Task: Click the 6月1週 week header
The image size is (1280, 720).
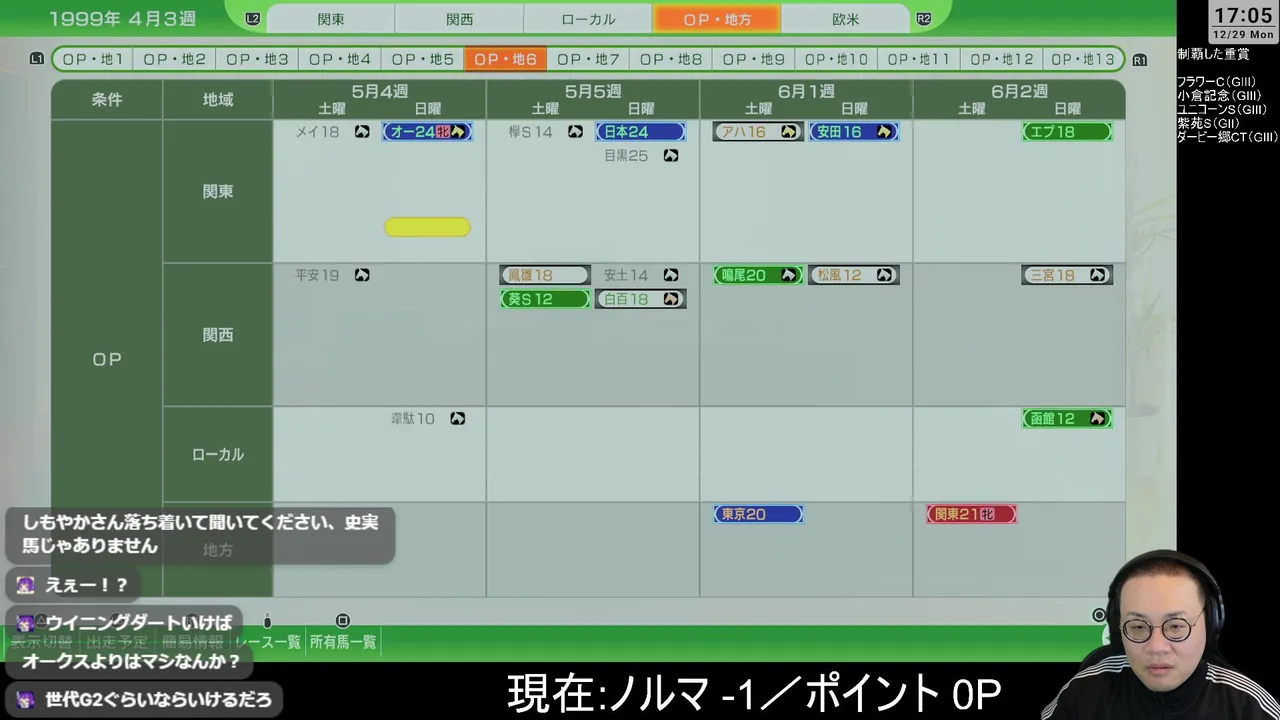Action: pos(806,91)
